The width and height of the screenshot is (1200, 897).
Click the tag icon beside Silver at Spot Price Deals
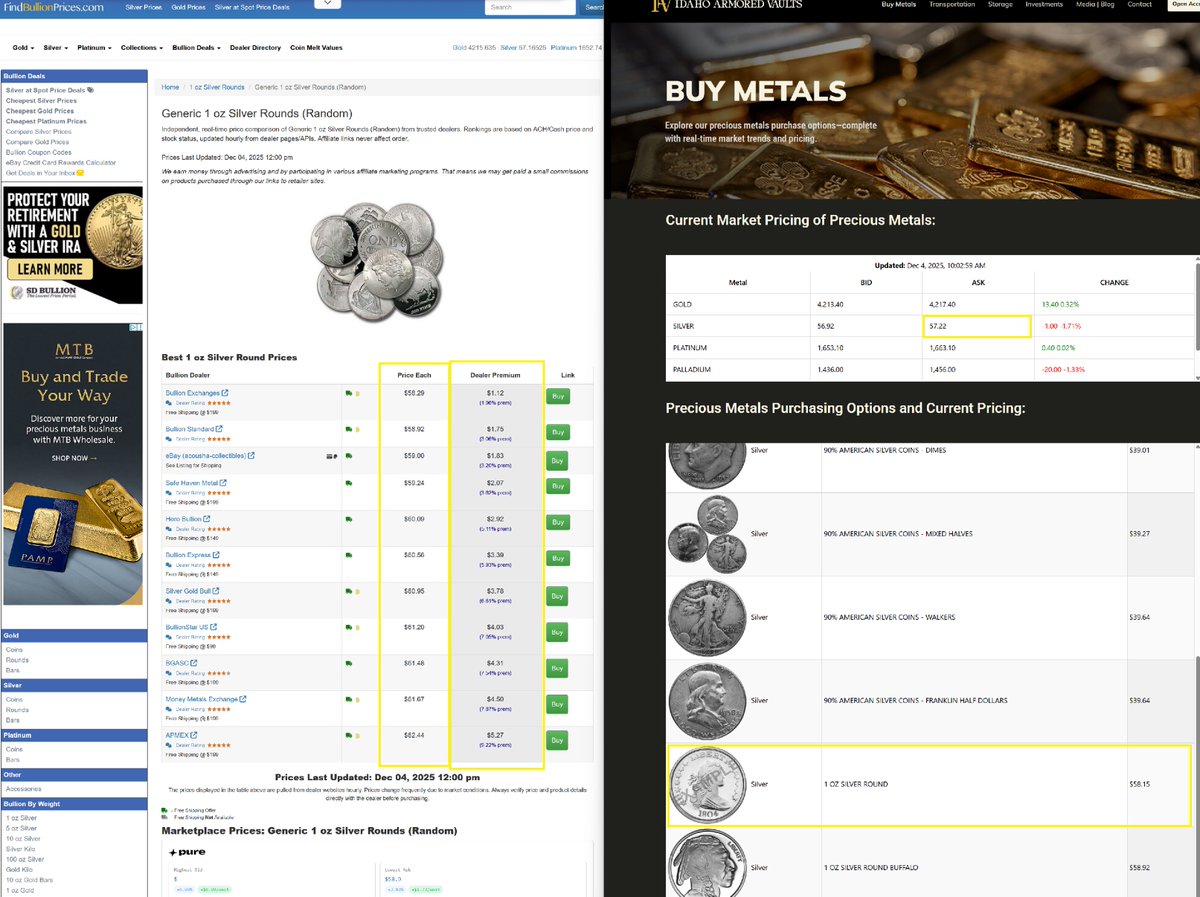point(90,90)
